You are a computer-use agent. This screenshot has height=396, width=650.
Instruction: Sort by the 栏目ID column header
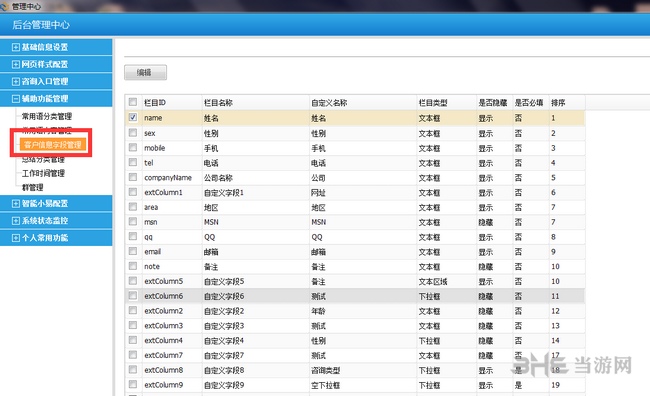[172, 102]
